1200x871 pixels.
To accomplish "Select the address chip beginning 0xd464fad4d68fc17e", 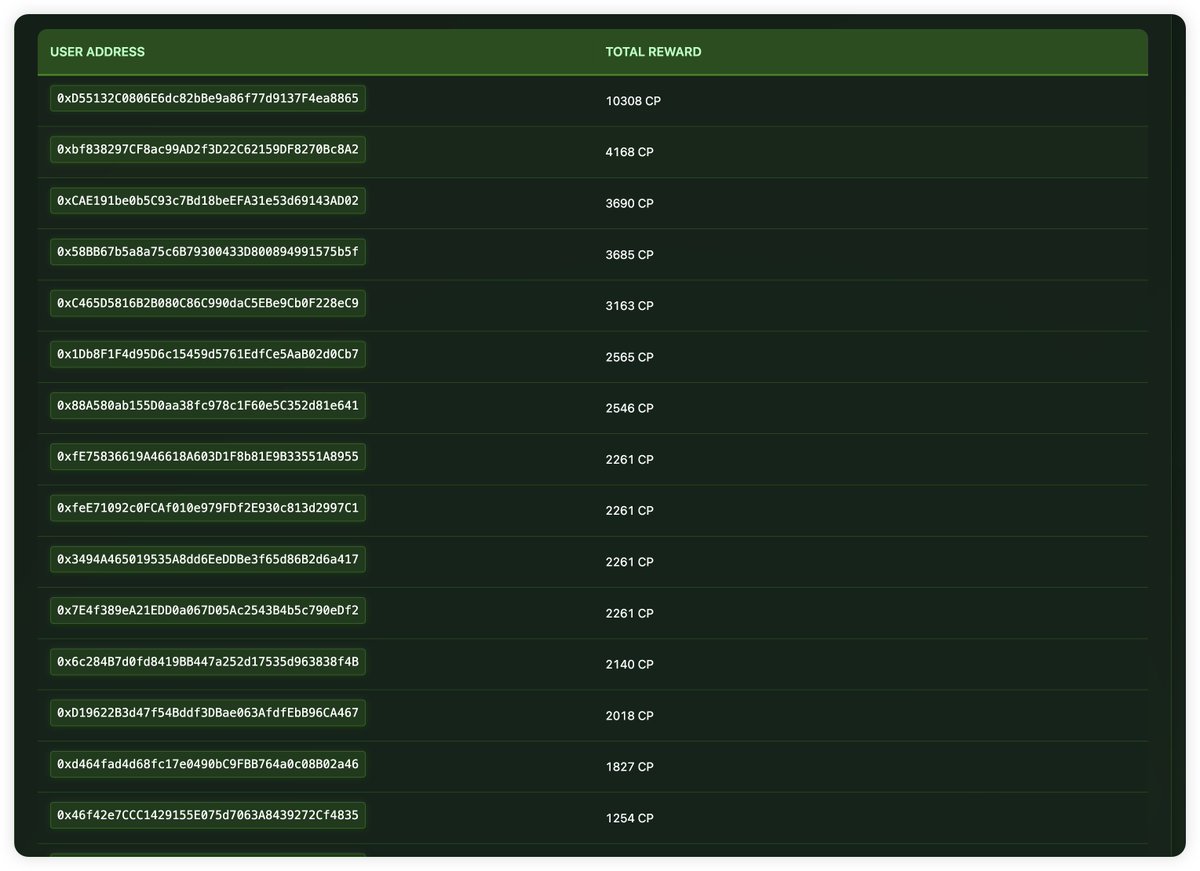I will [205, 763].
